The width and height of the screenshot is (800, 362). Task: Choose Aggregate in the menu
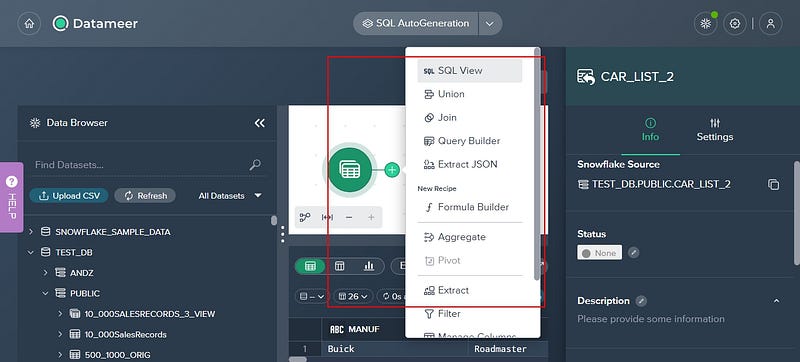tap(470, 237)
